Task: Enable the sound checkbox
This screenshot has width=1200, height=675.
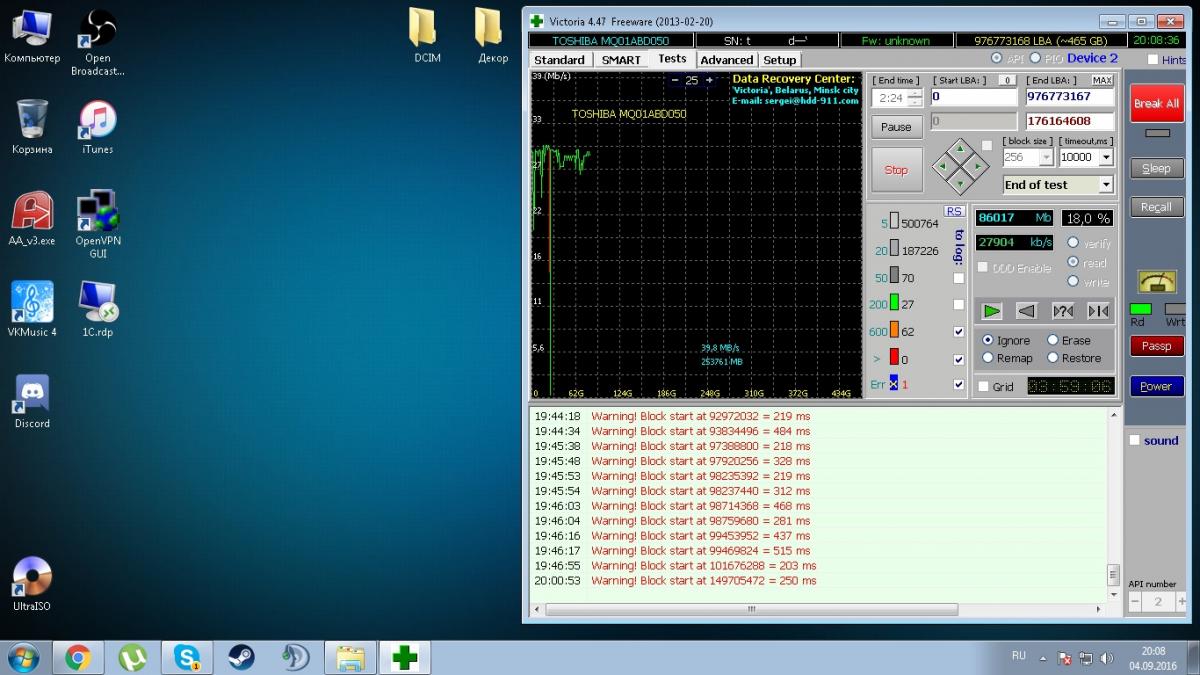Action: point(1134,440)
